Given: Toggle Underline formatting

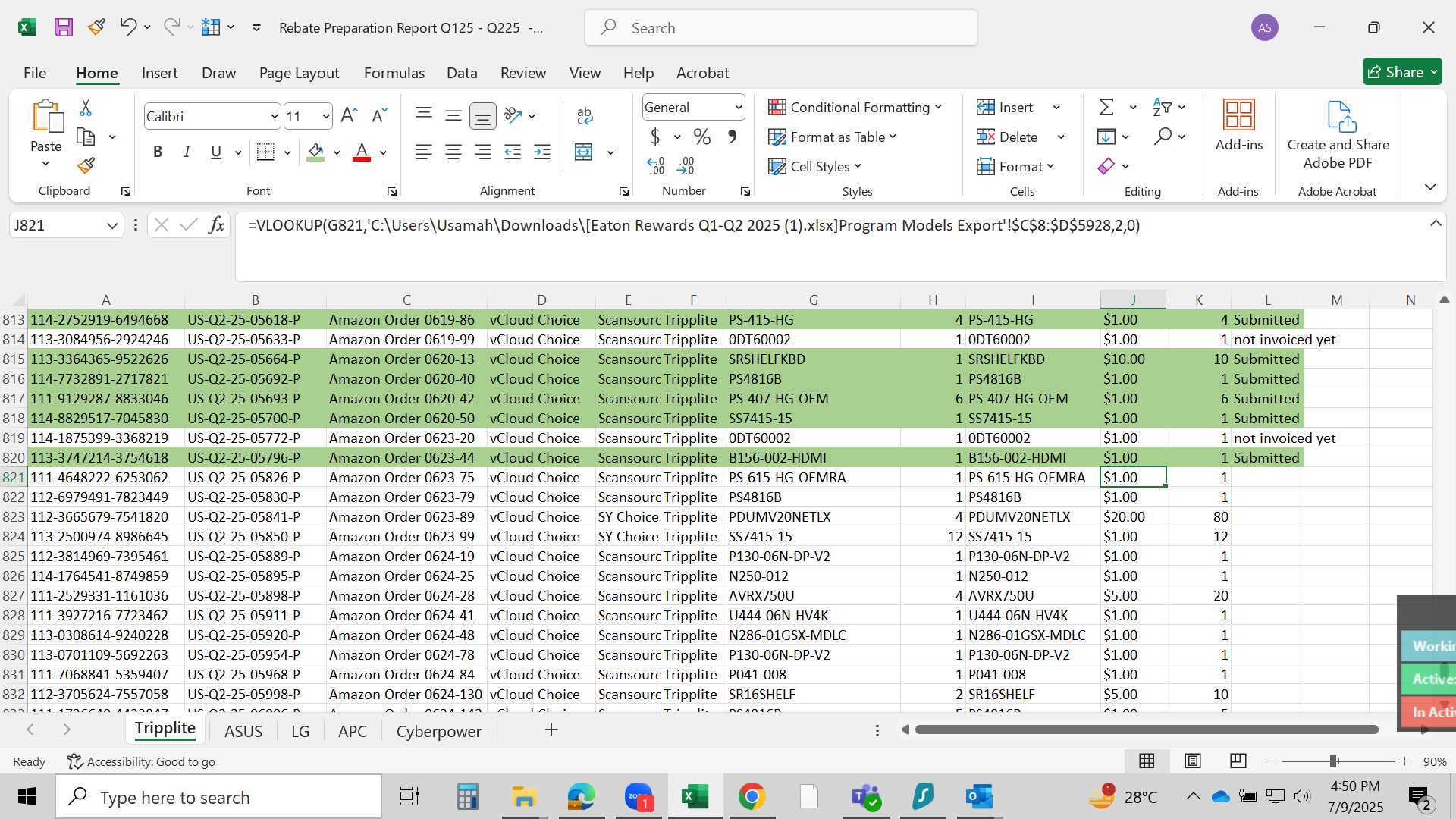Looking at the screenshot, I should point(216,152).
